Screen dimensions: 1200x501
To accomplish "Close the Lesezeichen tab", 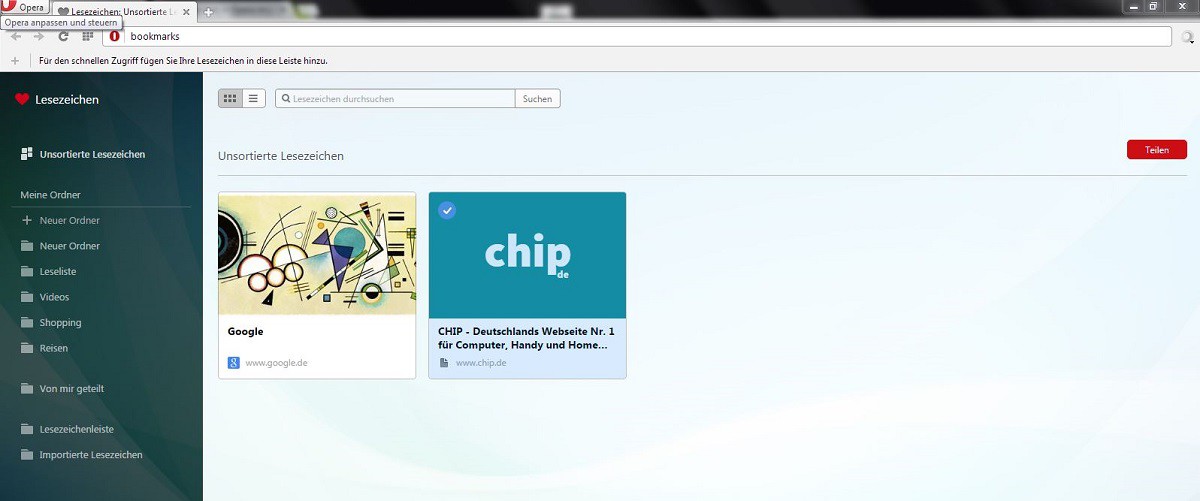I will click(186, 11).
